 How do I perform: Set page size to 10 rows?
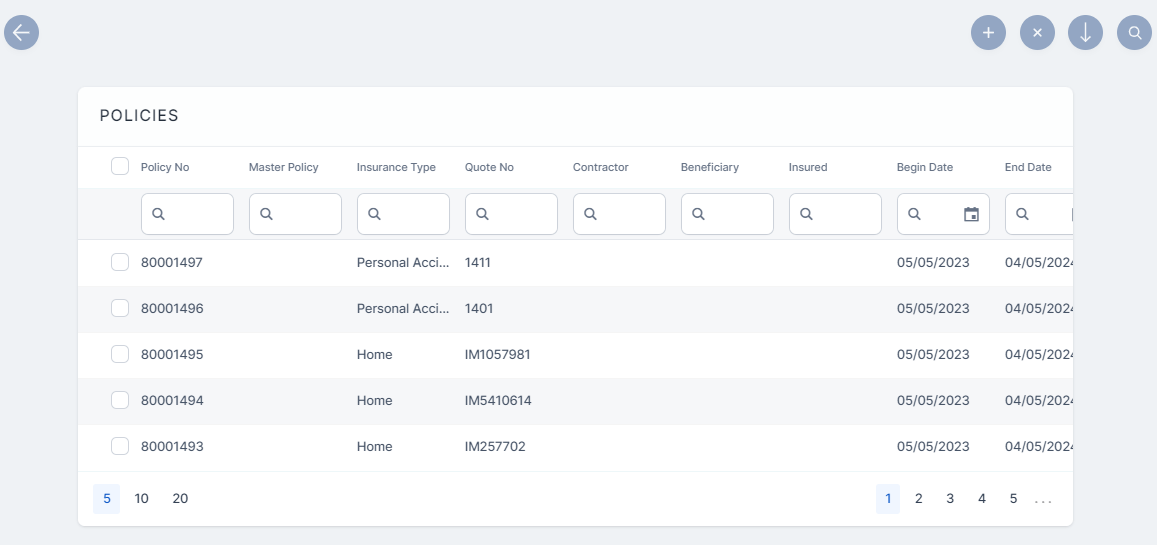click(142, 498)
